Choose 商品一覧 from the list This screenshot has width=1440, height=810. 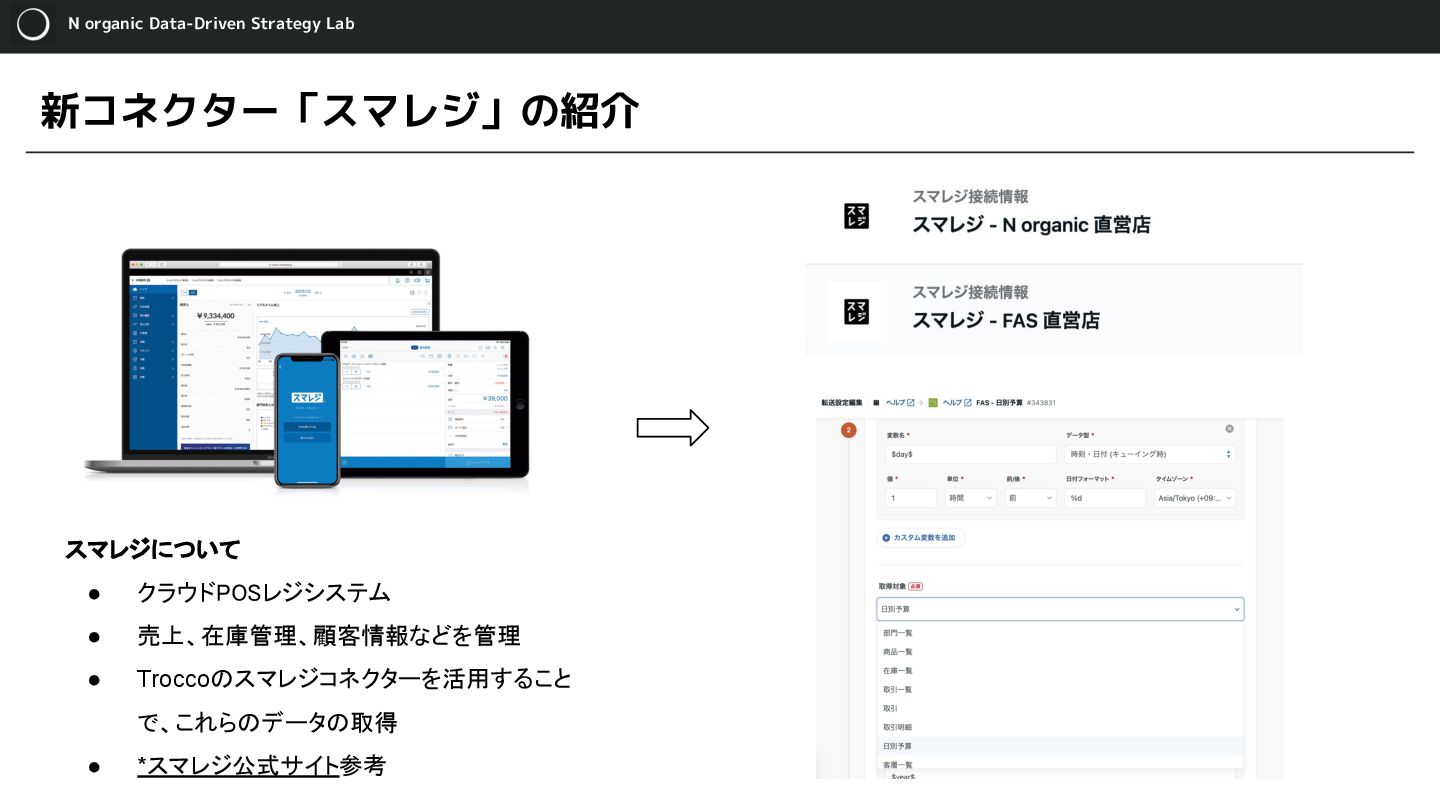coord(1060,652)
